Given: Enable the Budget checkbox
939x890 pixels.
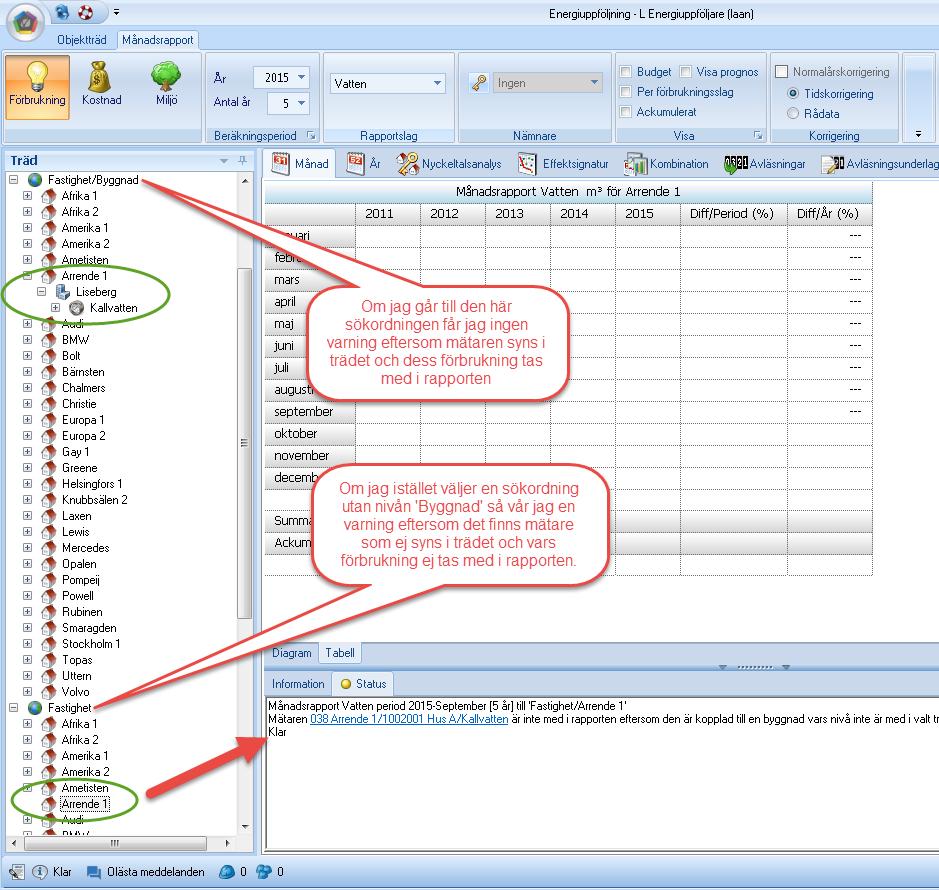Looking at the screenshot, I should pyautogui.click(x=625, y=72).
